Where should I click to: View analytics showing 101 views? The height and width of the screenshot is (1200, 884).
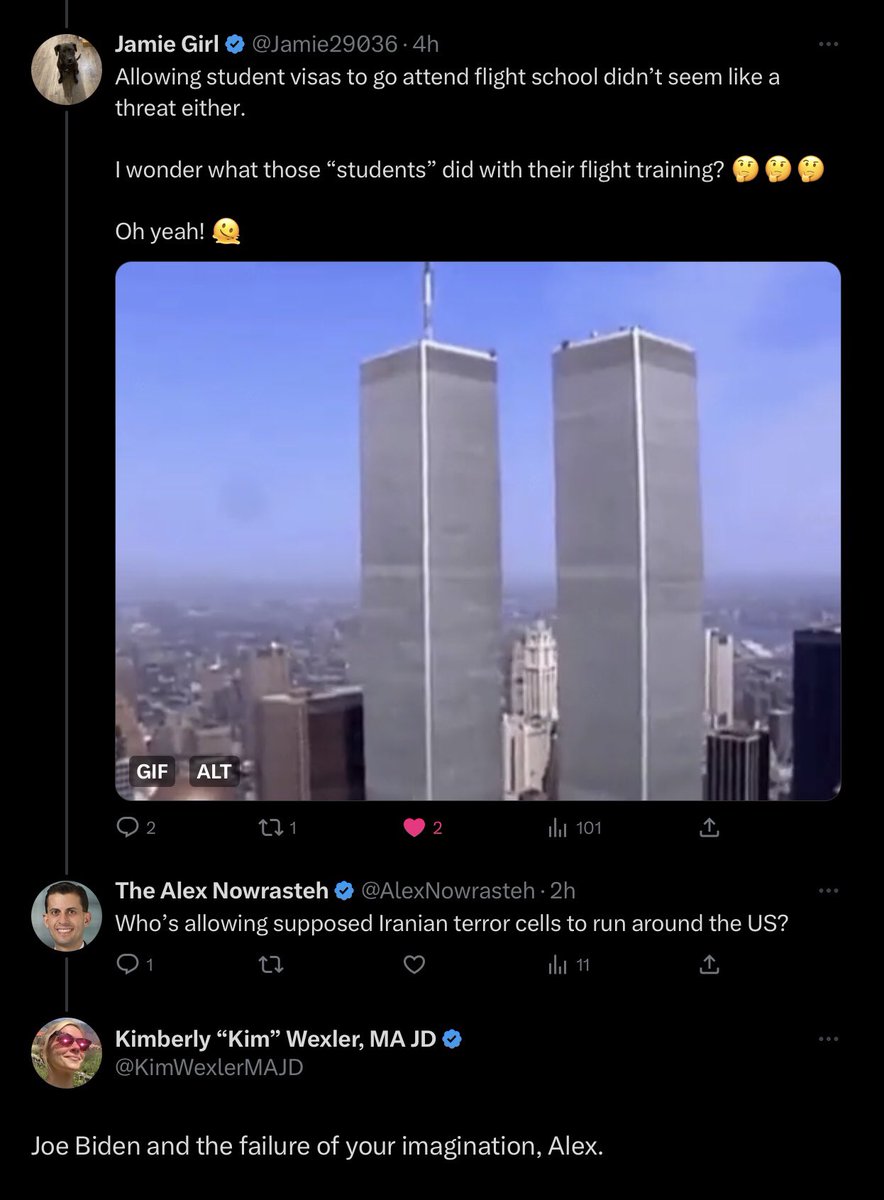(x=574, y=828)
